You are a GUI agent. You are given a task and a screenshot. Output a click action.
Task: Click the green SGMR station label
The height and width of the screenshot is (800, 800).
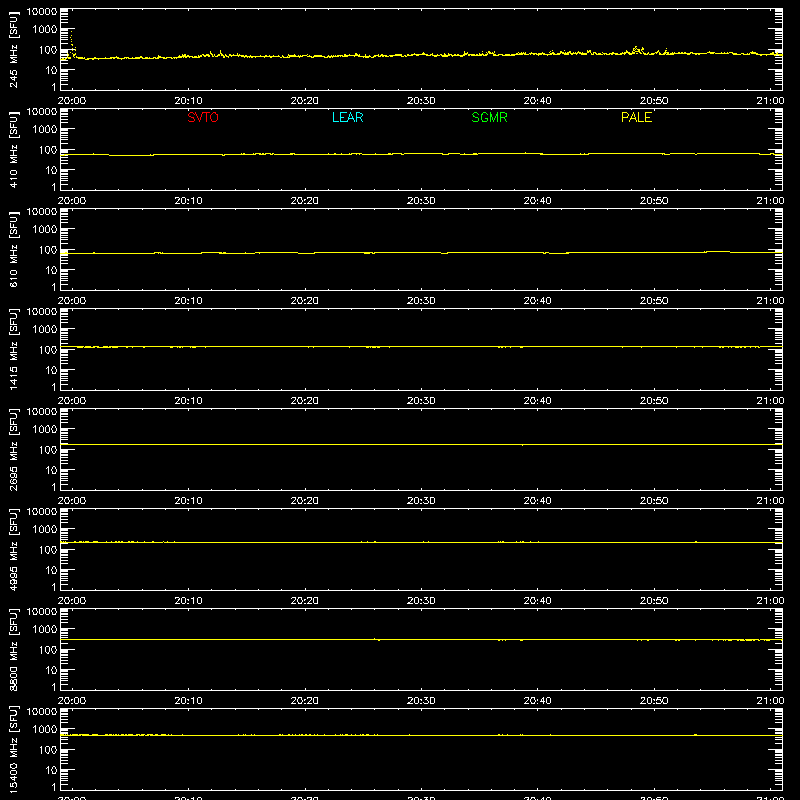pos(489,117)
